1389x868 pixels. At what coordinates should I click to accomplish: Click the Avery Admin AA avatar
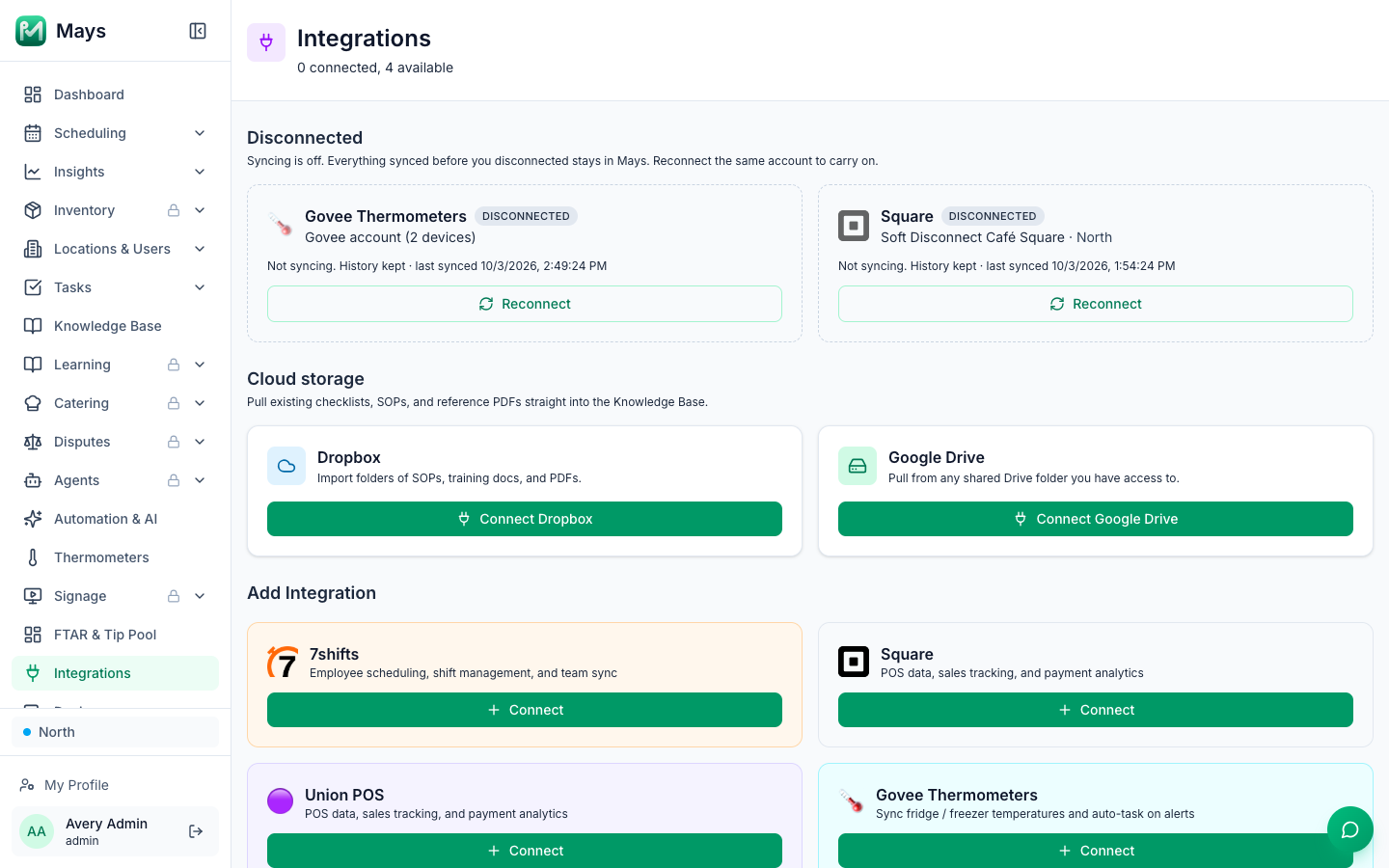(37, 831)
